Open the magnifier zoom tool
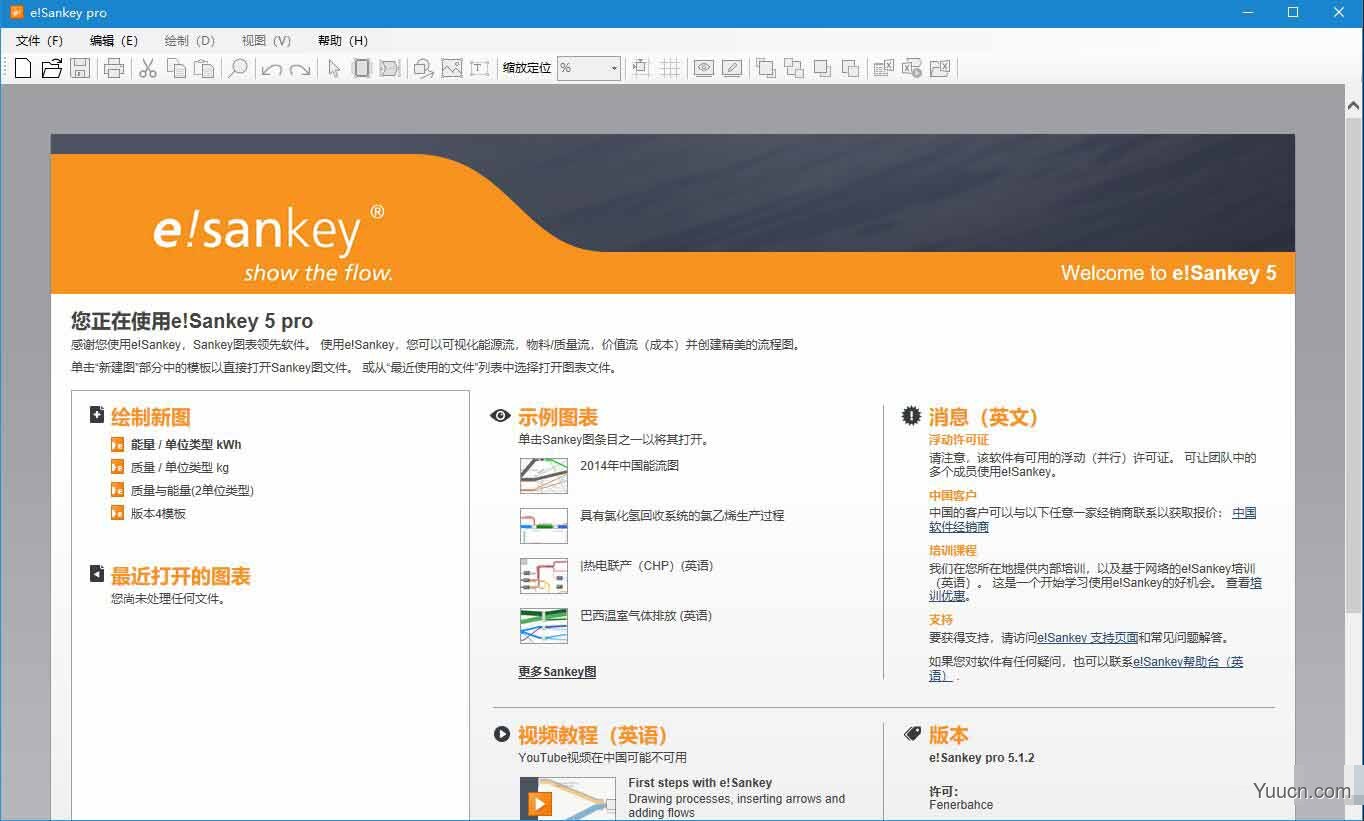Viewport: 1364px width, 821px height. click(x=240, y=68)
